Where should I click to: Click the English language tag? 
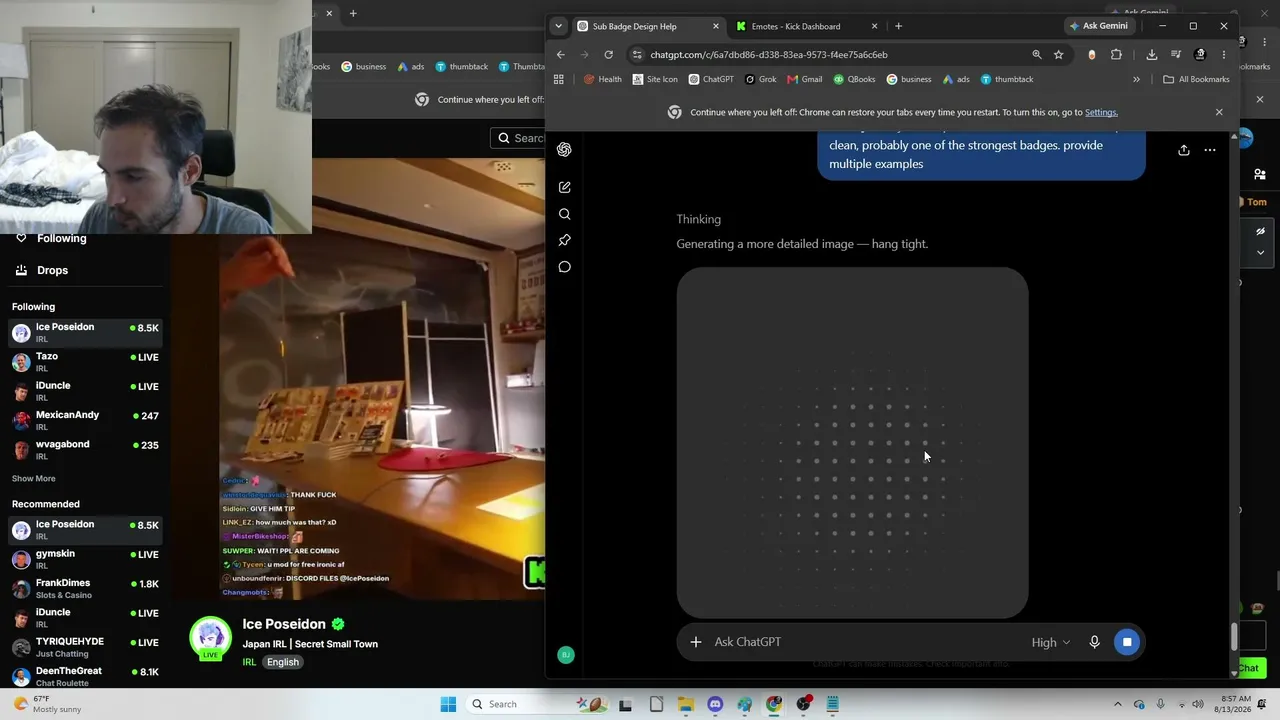[x=283, y=662]
